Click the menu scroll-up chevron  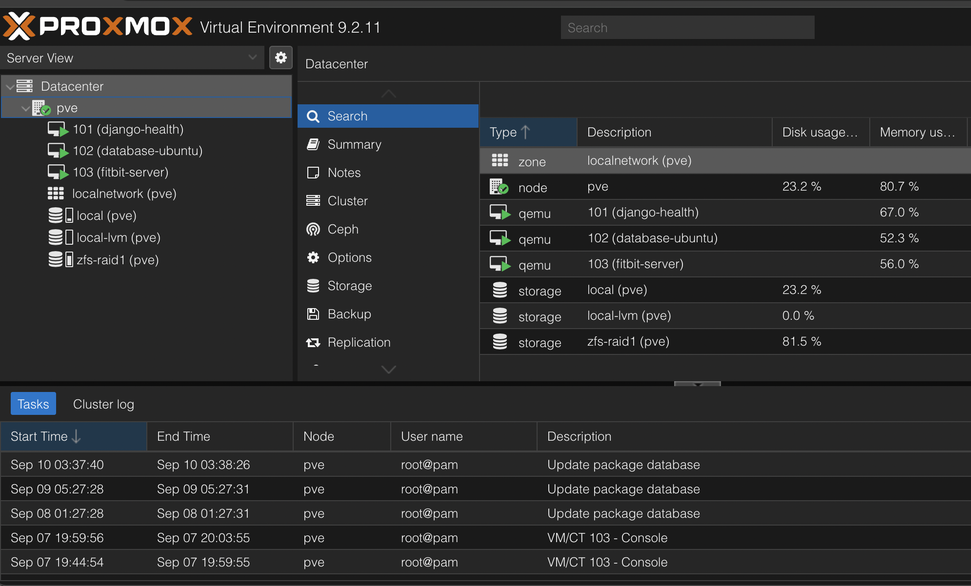[x=388, y=94]
